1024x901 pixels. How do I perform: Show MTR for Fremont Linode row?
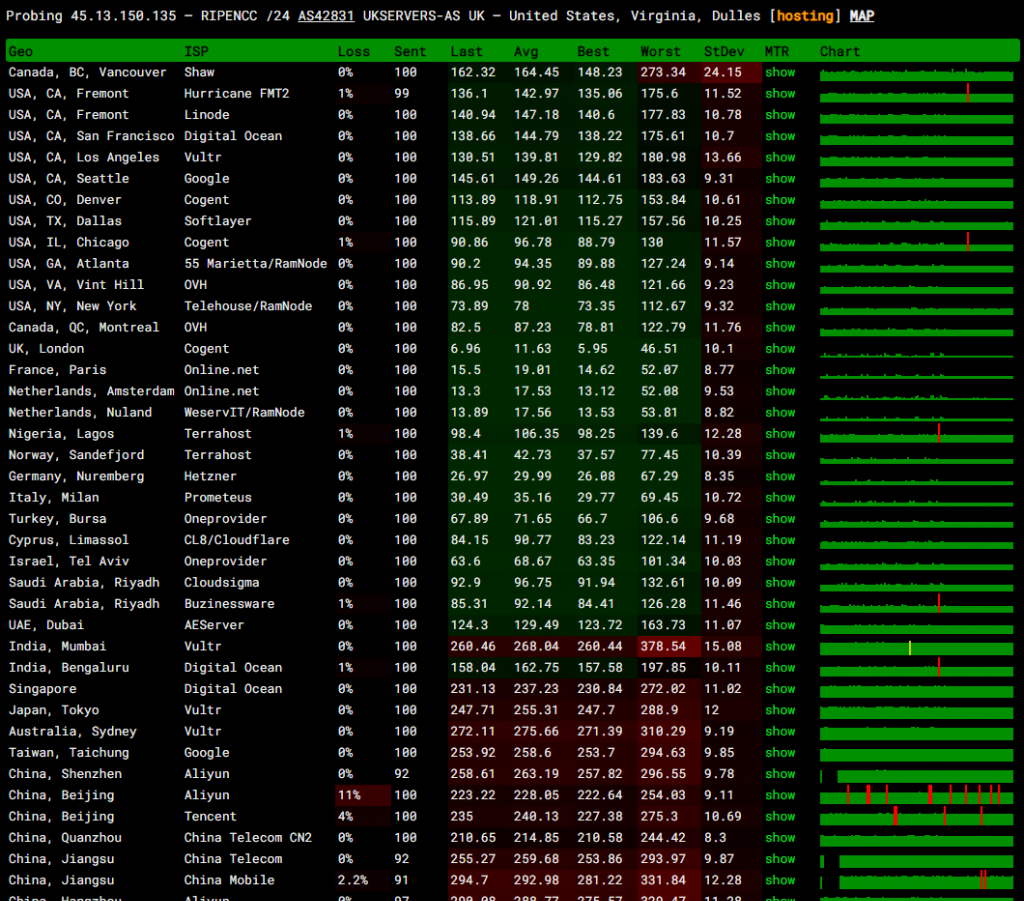(780, 115)
